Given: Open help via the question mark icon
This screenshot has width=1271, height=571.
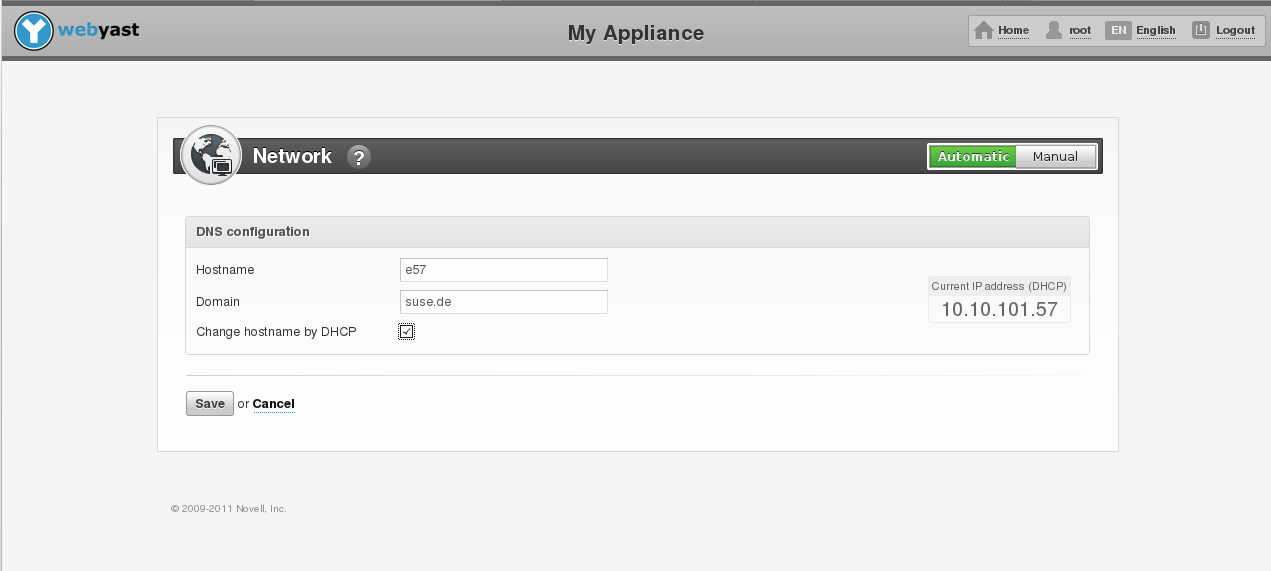Looking at the screenshot, I should point(359,157).
